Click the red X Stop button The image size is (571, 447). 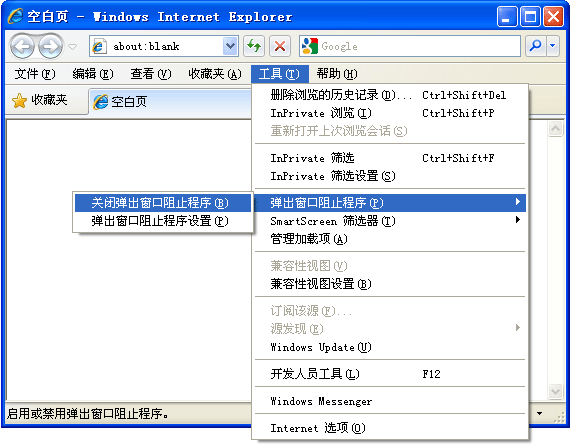(280, 46)
